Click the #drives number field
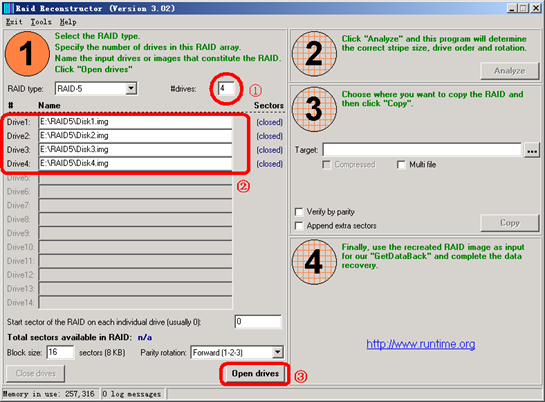 (x=226, y=88)
